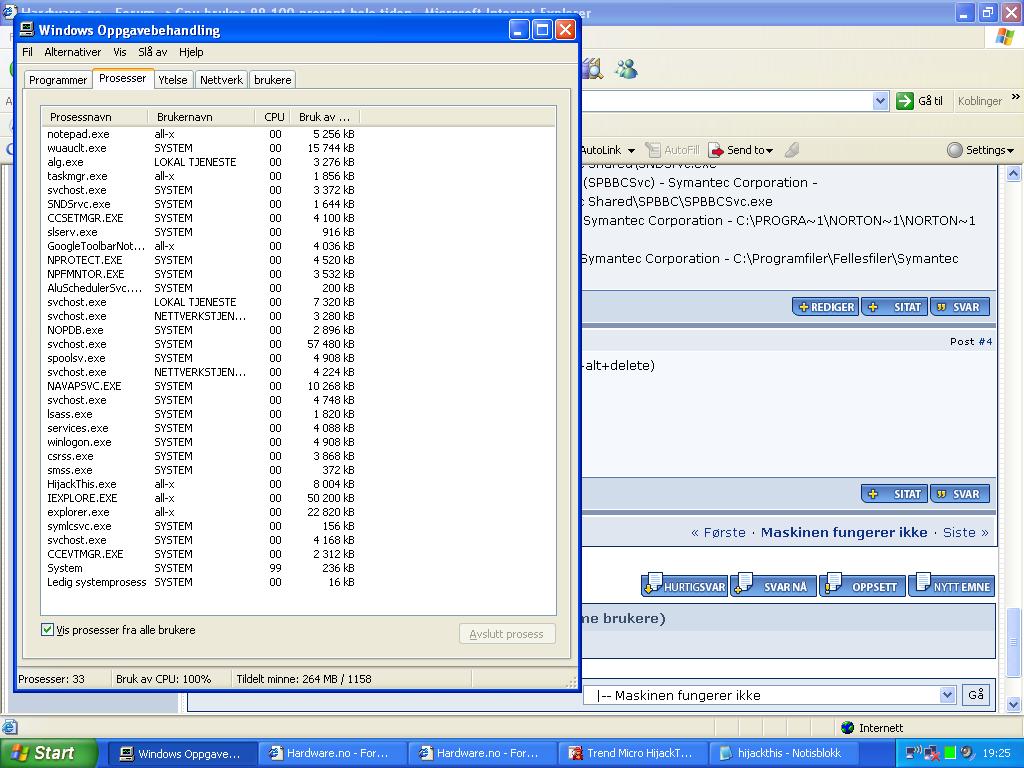1024x768 pixels.
Task: Sort by Brukernavn column header
Action: point(201,117)
